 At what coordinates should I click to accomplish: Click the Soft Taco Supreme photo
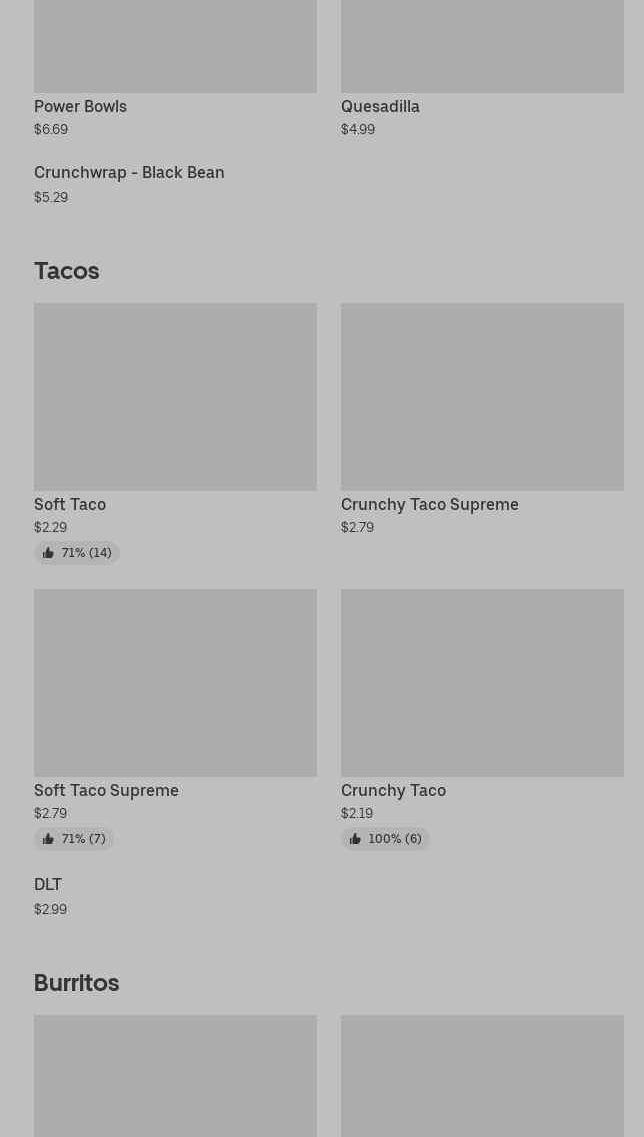(x=175, y=683)
